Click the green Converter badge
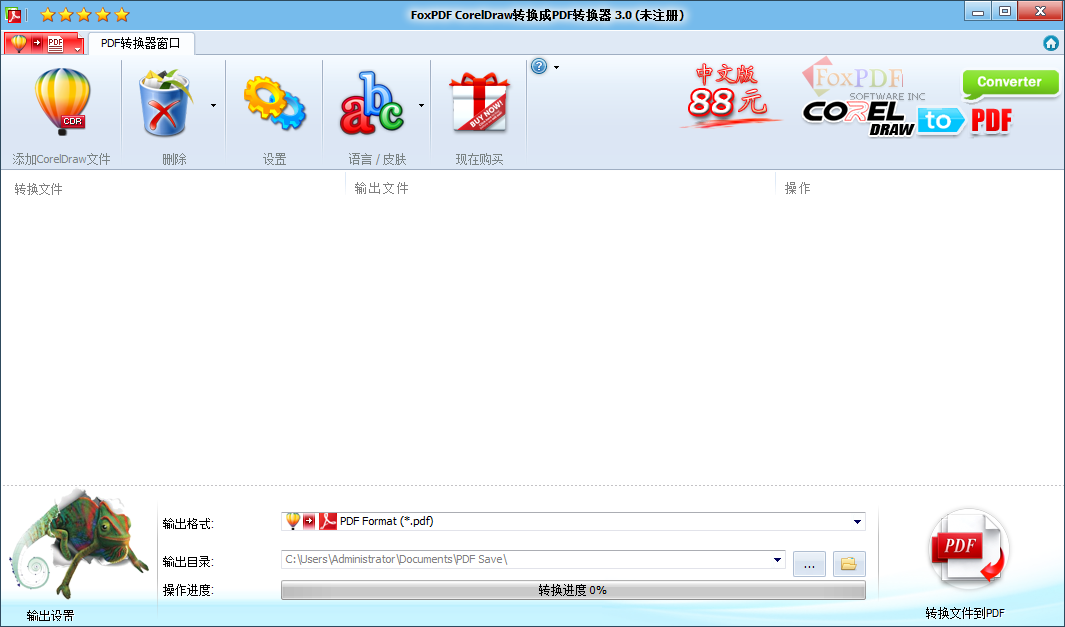The height and width of the screenshot is (627, 1065). (1010, 83)
